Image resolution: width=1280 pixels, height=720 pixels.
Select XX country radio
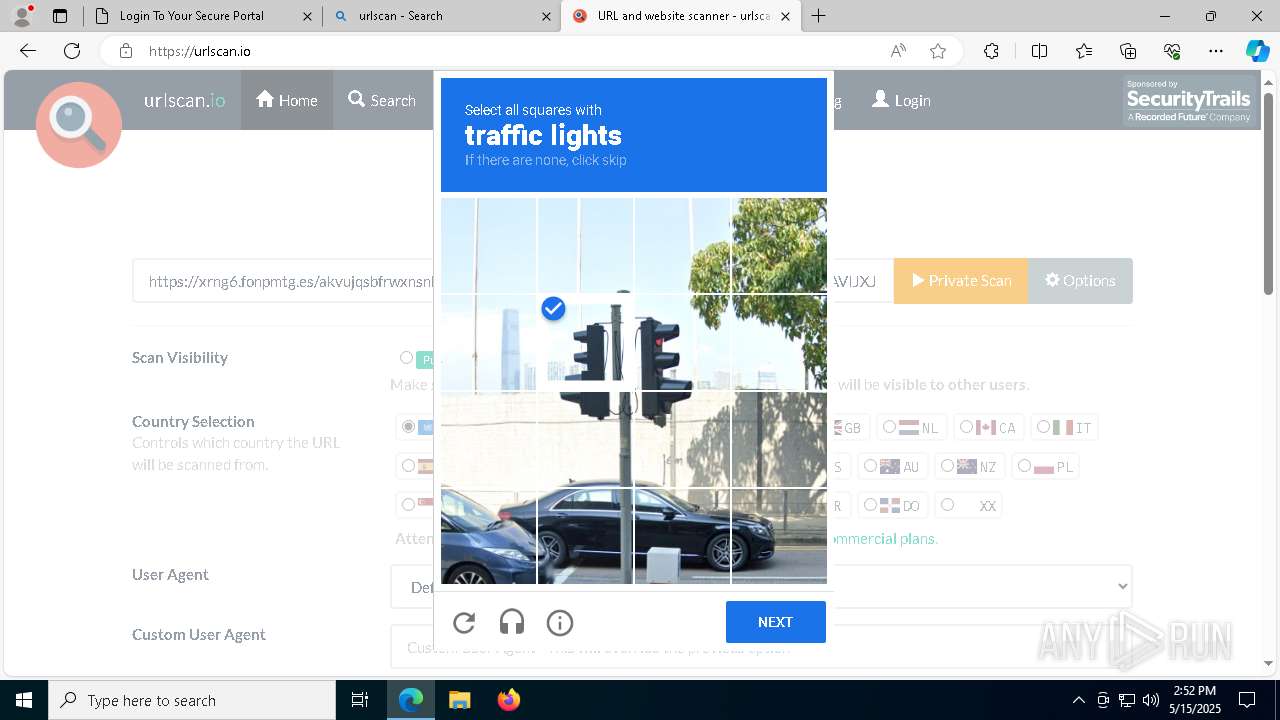pos(947,505)
